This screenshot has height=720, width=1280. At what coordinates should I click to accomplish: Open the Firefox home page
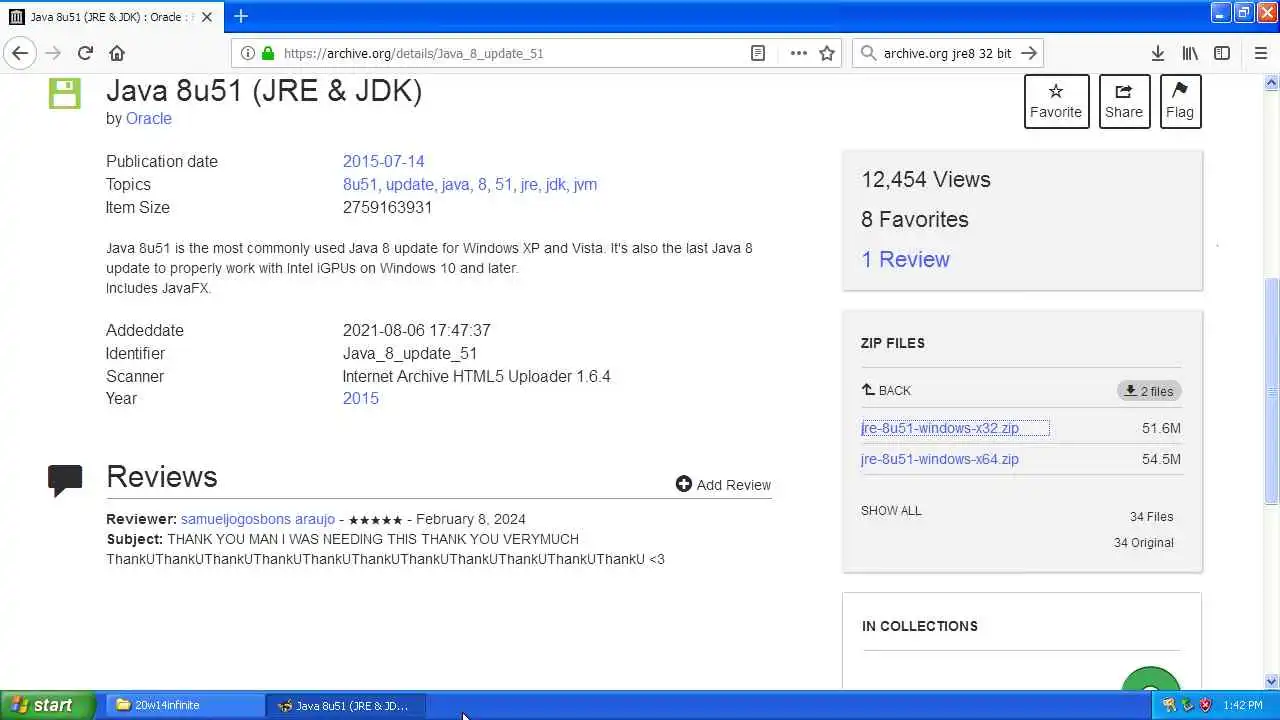pos(117,53)
